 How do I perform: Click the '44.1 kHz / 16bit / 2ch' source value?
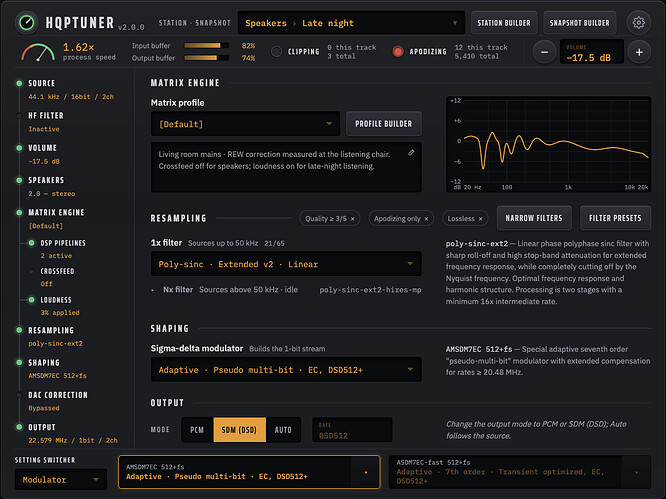click(71, 97)
